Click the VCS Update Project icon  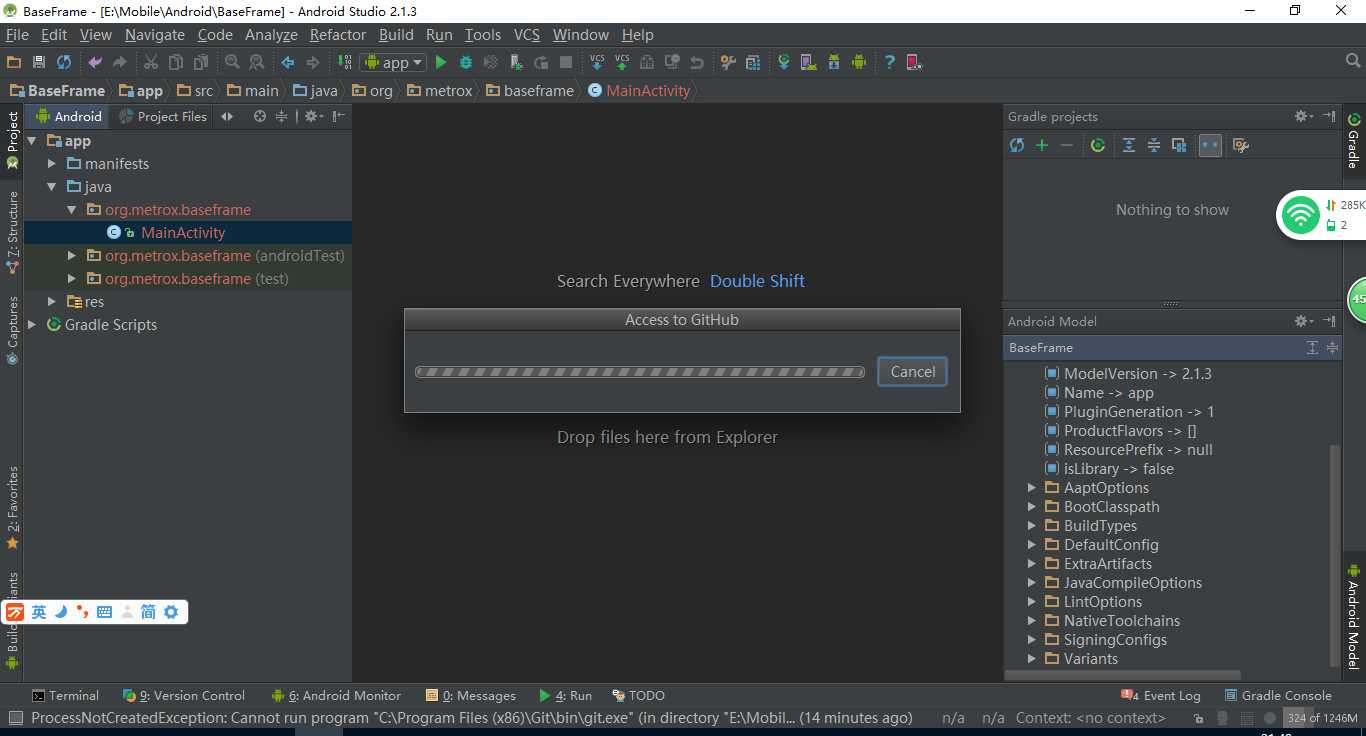click(597, 62)
